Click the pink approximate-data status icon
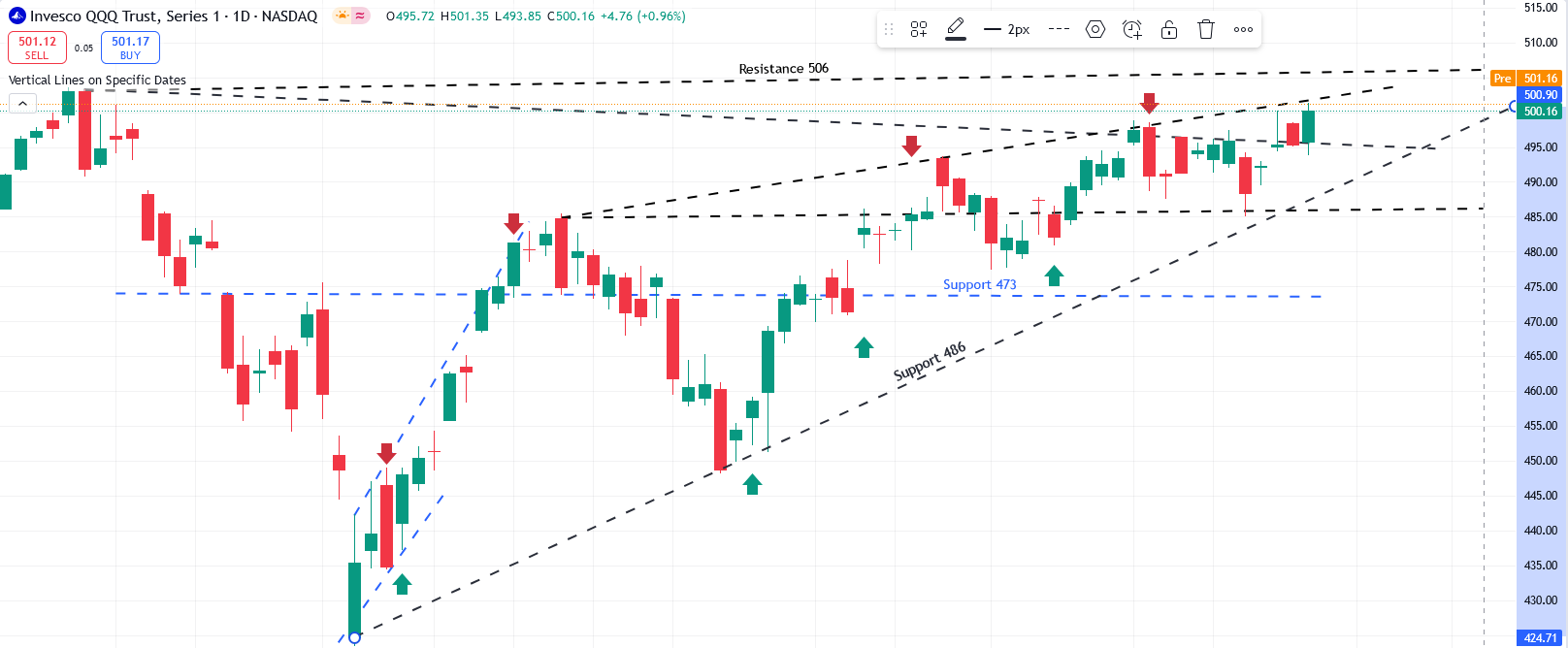Viewport: 1568px width, 648px height. [360, 16]
